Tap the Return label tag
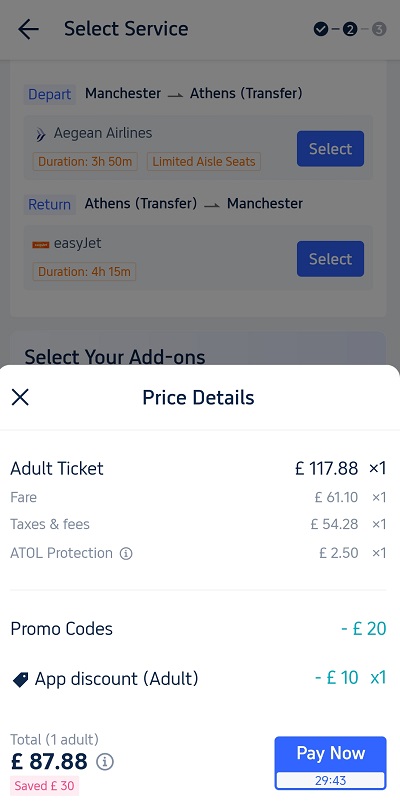400x807 pixels. click(49, 204)
